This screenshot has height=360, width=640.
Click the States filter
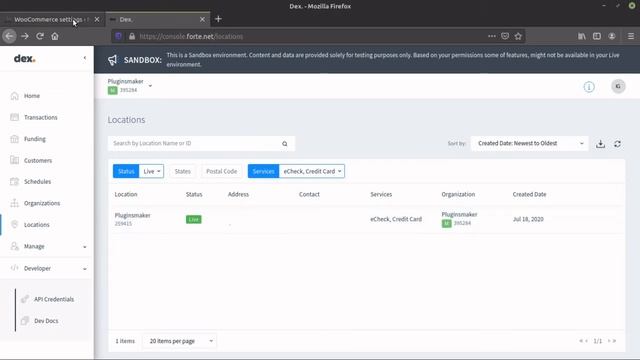(182, 171)
